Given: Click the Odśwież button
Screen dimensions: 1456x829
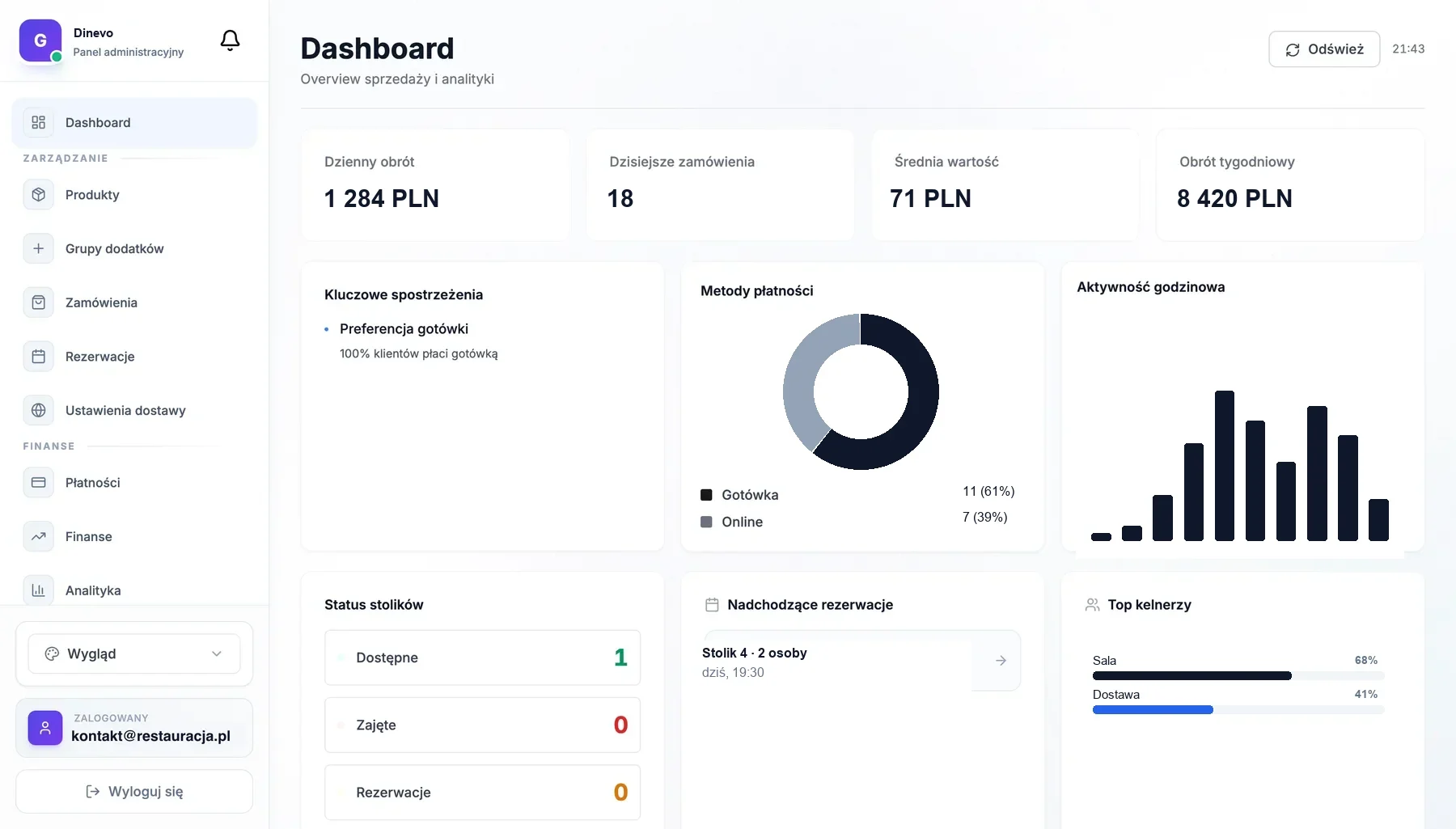Looking at the screenshot, I should (1324, 49).
